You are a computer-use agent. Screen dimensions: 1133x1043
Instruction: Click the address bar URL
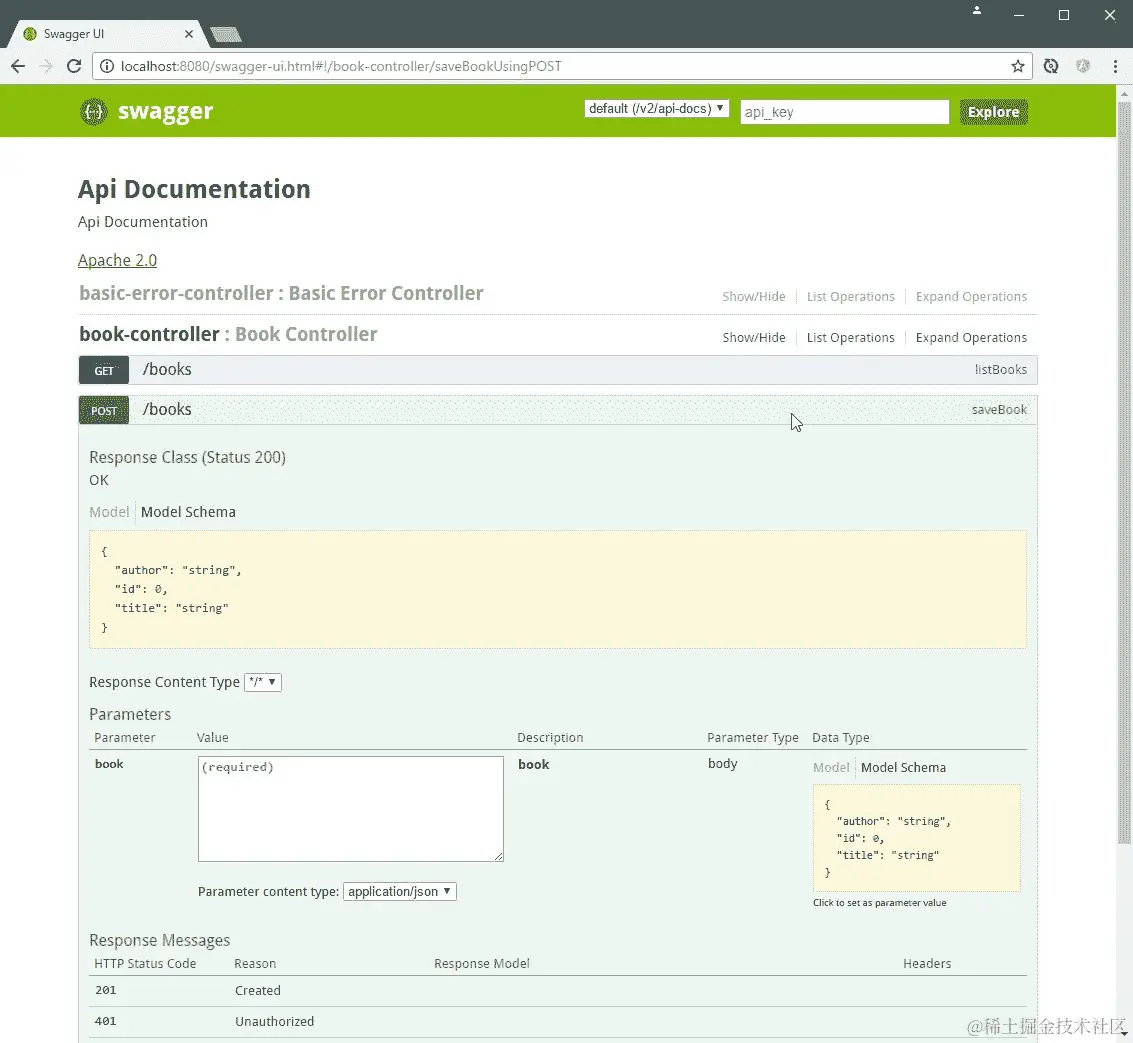340,66
